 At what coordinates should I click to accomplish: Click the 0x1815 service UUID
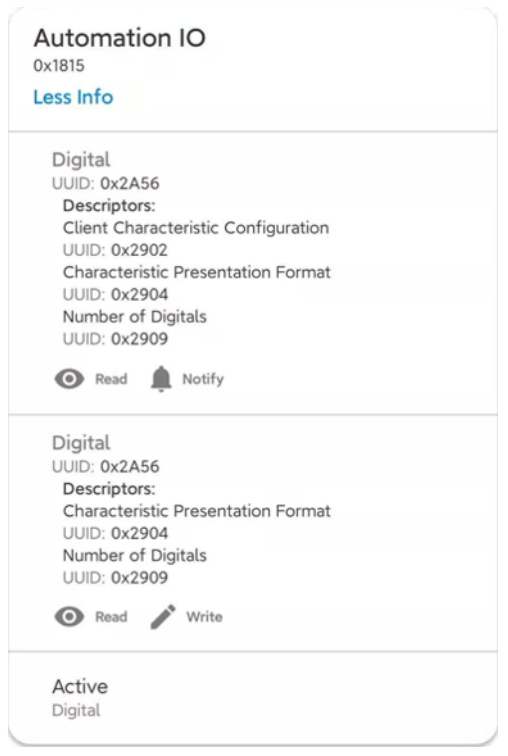(59, 65)
